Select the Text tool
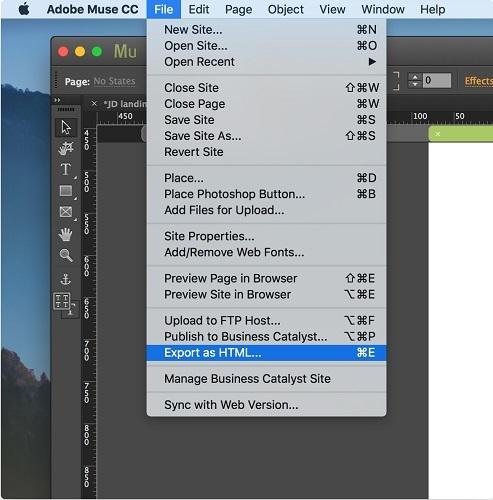Image resolution: width=493 pixels, height=500 pixels. (66, 169)
